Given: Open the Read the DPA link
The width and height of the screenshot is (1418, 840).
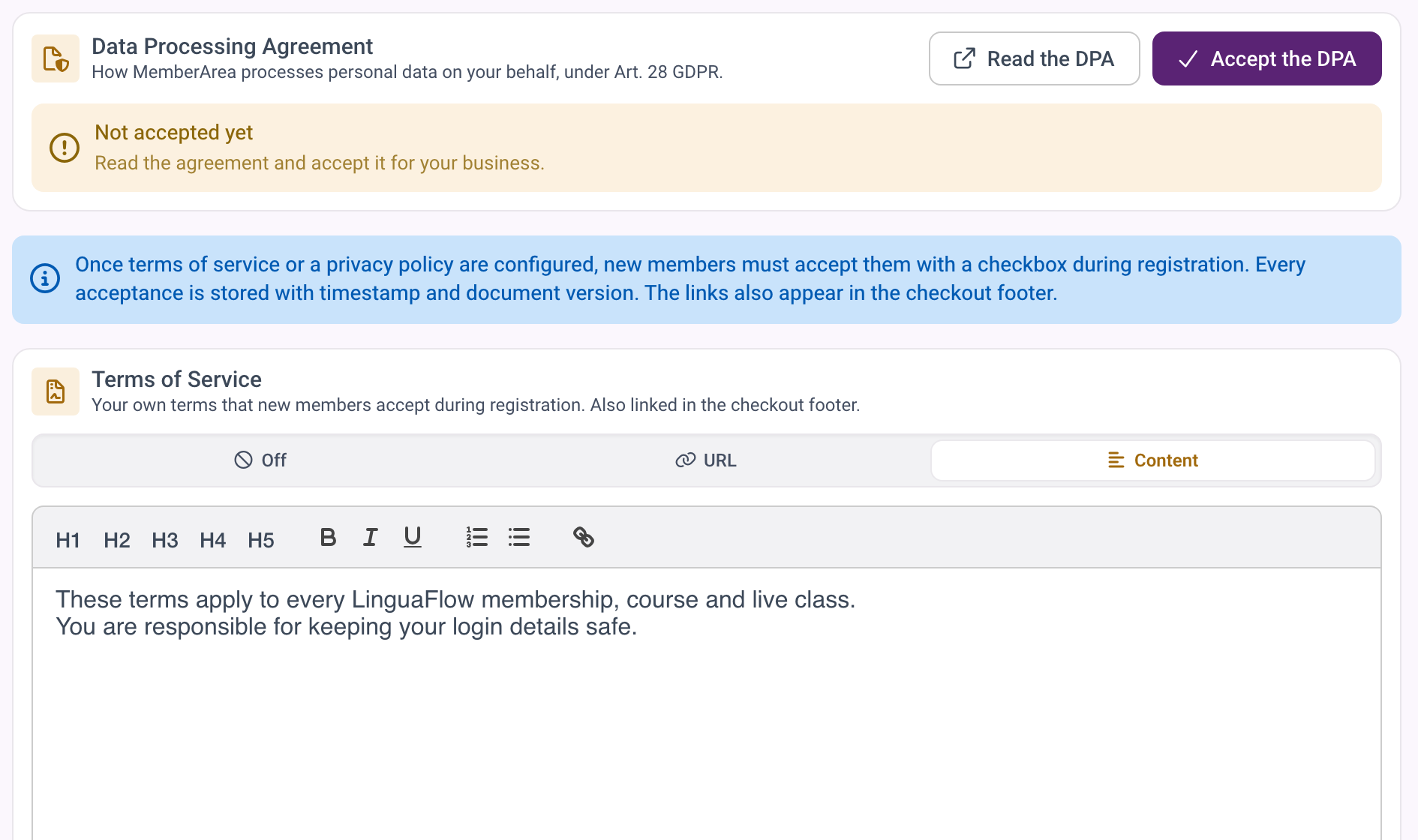Looking at the screenshot, I should 1035,58.
